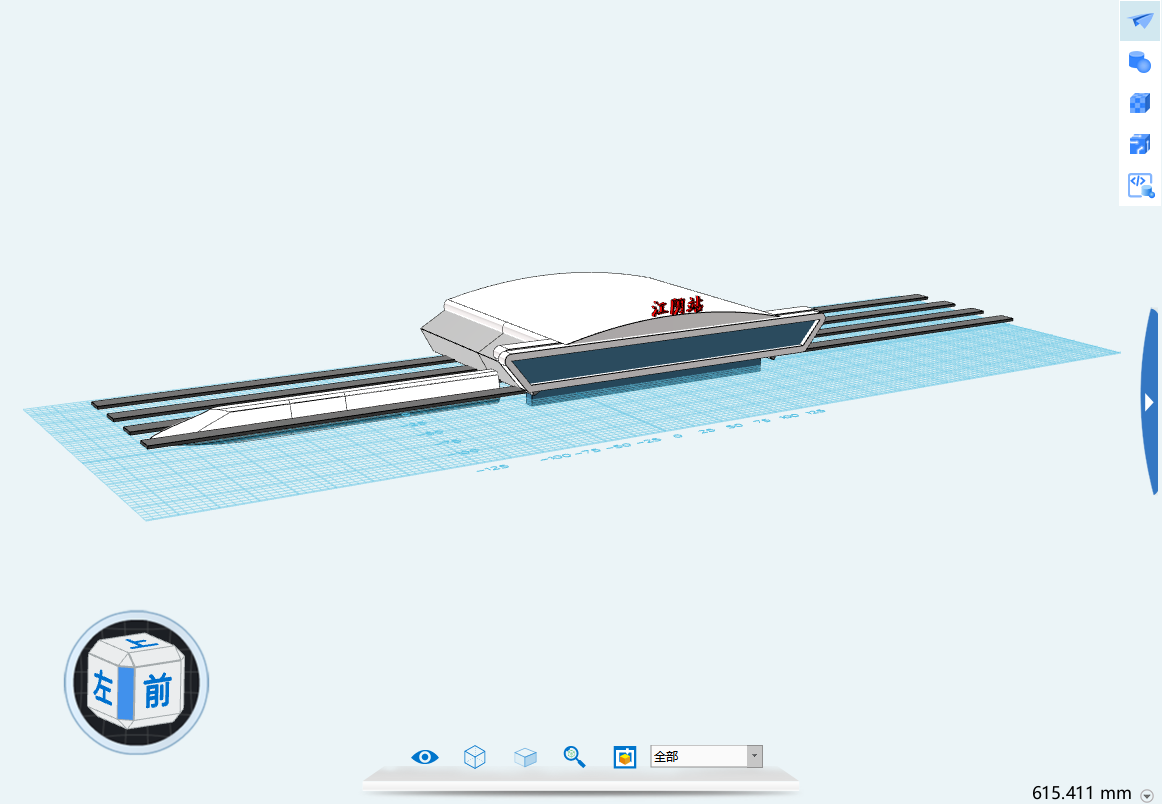This screenshot has height=804, width=1162.
Task: Open the basic primitives shapes icon
Action: click(x=1140, y=62)
